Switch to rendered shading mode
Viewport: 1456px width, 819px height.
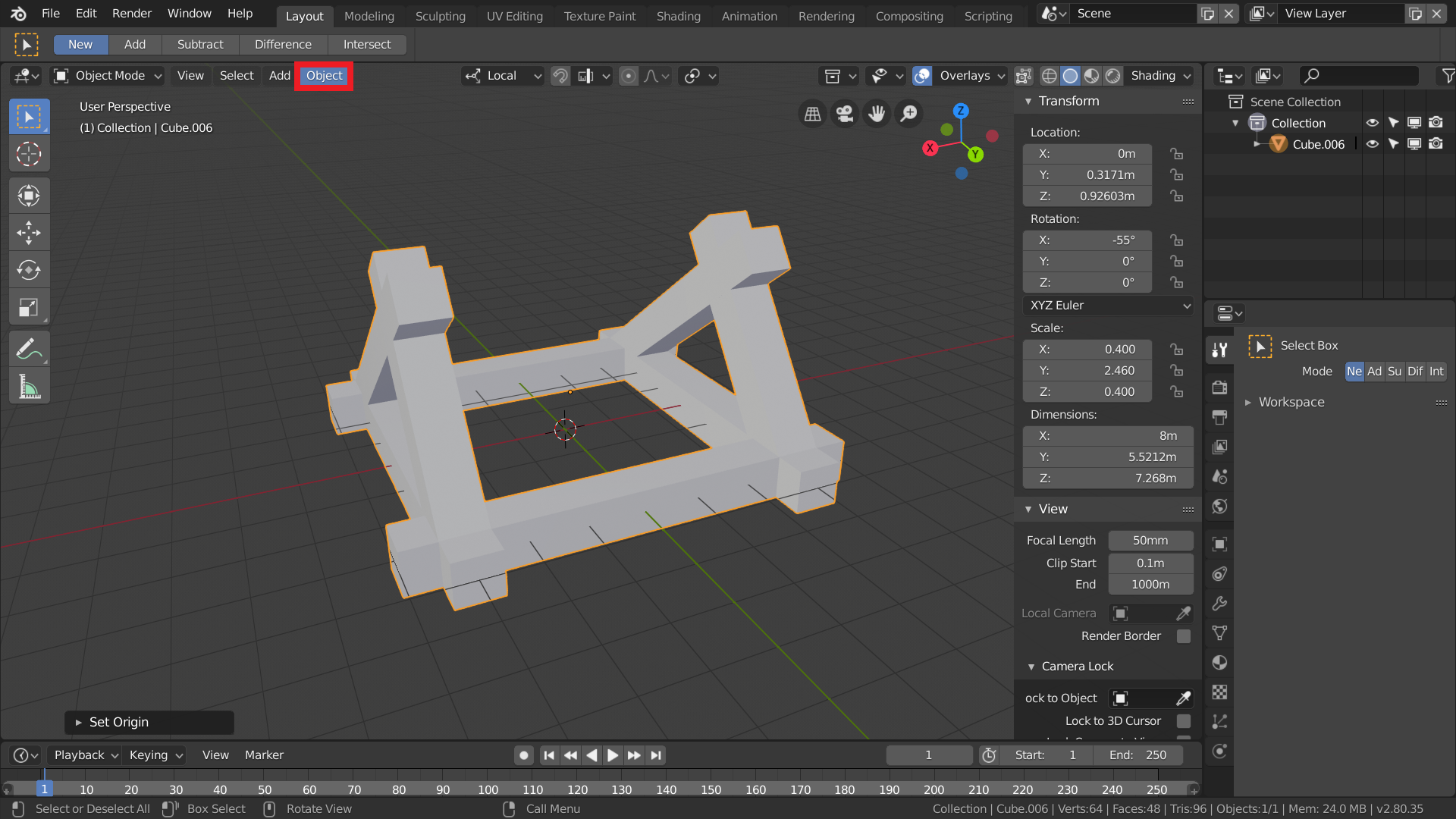[1112, 76]
